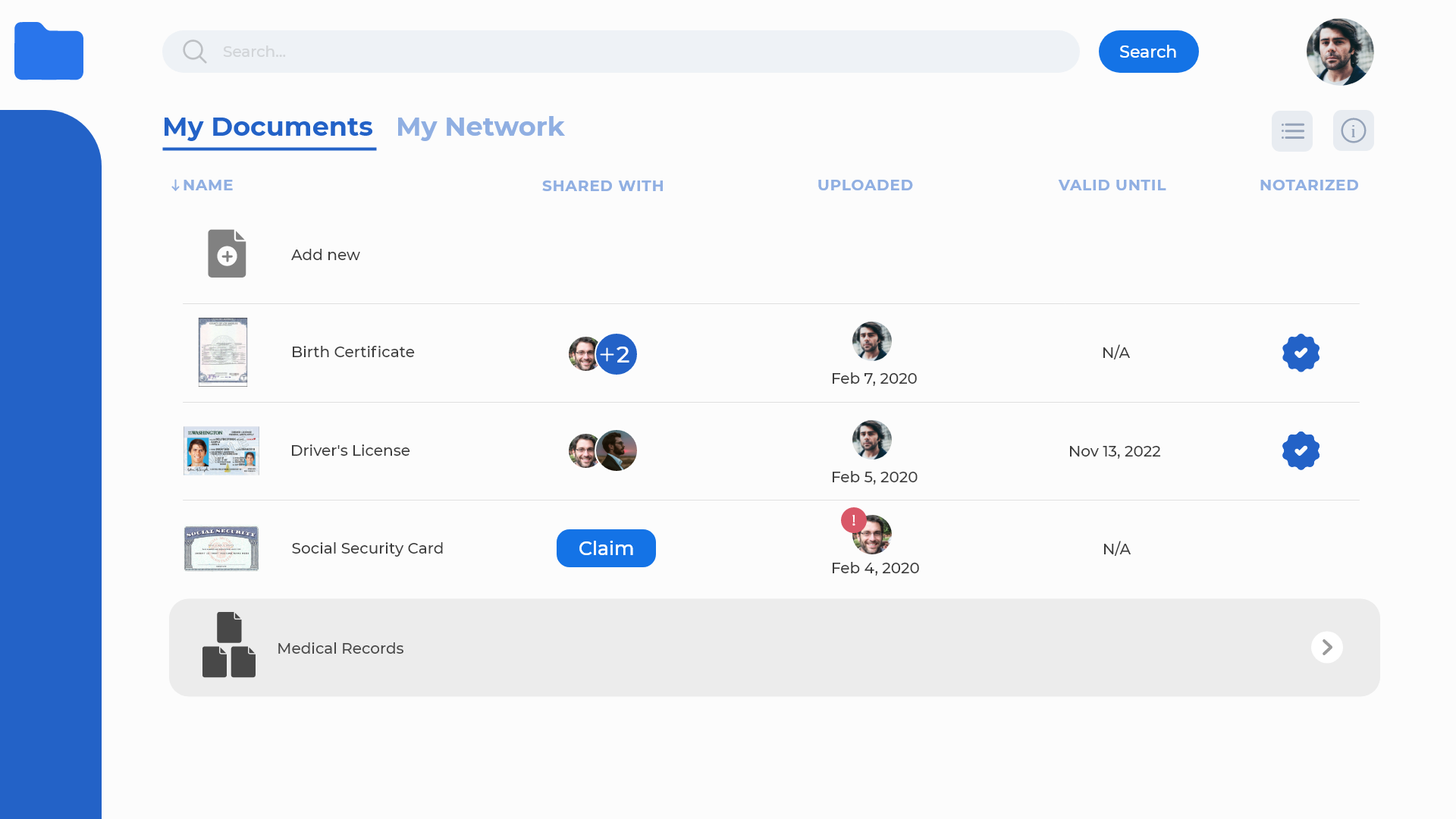
Task: Switch to My Network tab
Action: pyautogui.click(x=480, y=127)
